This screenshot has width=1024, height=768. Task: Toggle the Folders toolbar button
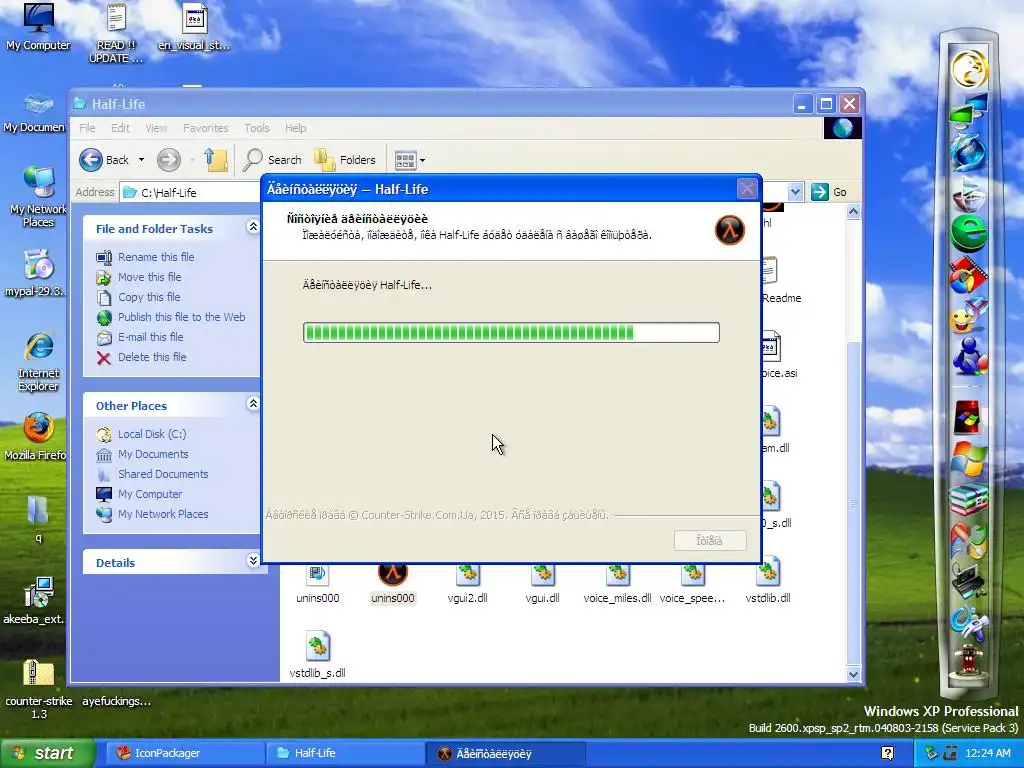[x=345, y=159]
